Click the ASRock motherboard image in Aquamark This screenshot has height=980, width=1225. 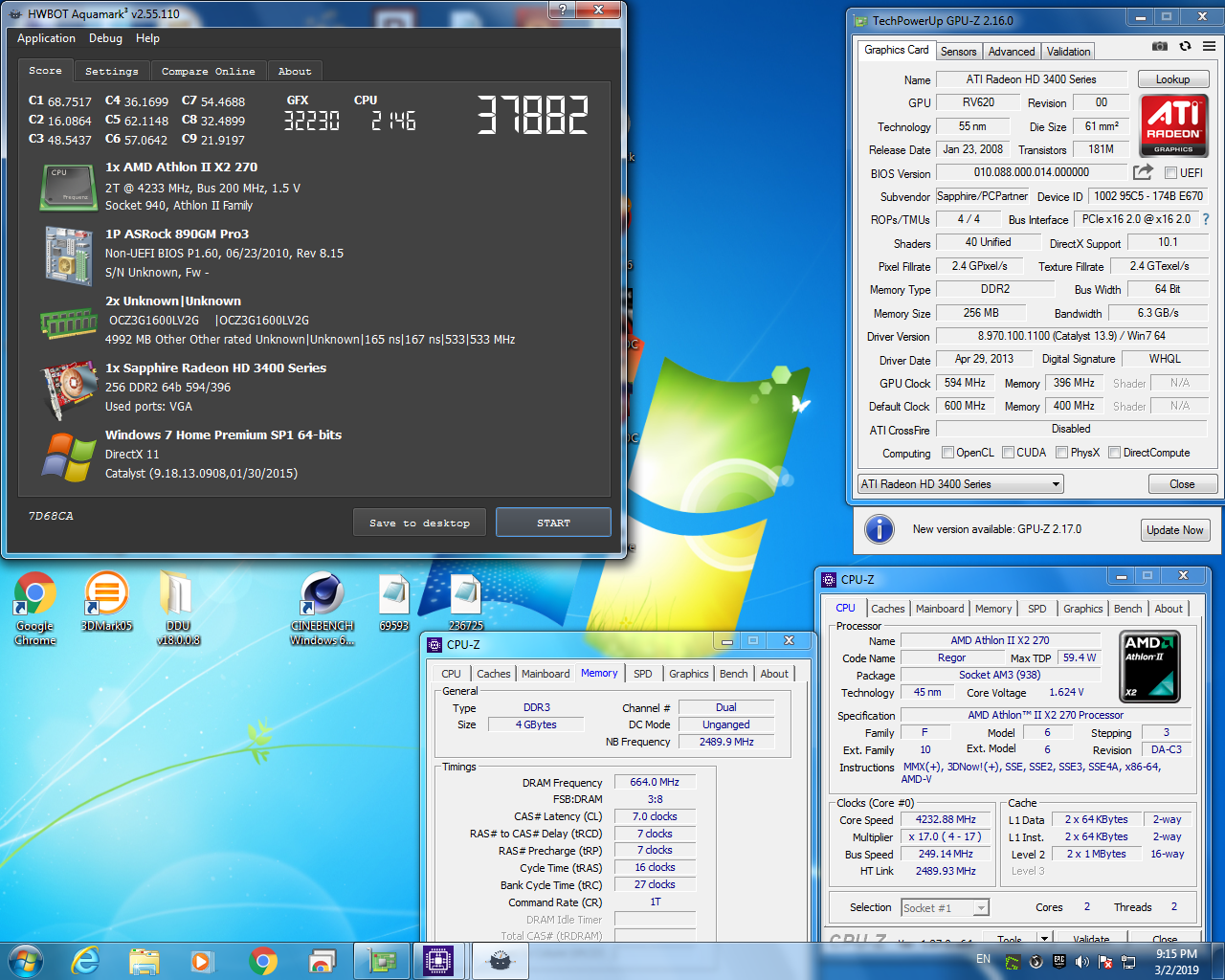68,256
